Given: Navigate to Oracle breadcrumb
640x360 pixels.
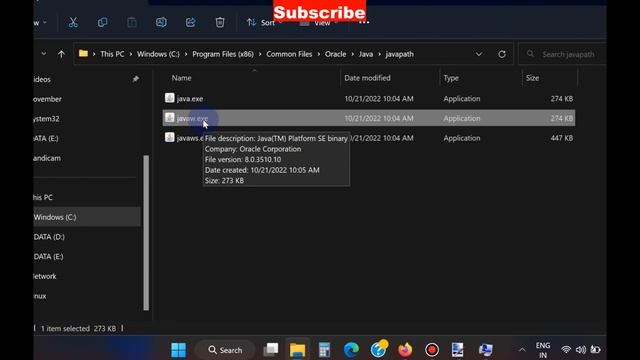Looking at the screenshot, I should point(335,54).
